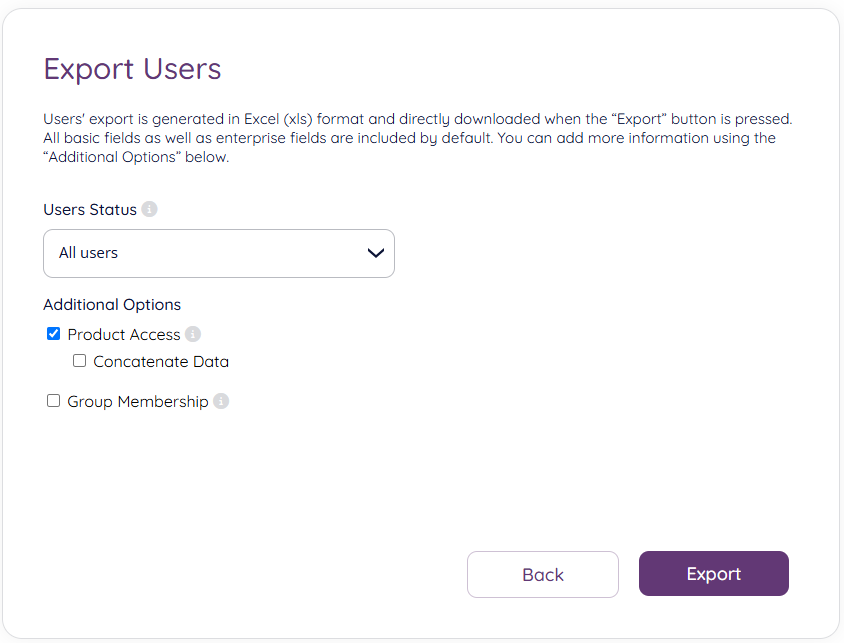The width and height of the screenshot is (844, 643).
Task: Expand the All users selection menu
Action: pos(219,253)
